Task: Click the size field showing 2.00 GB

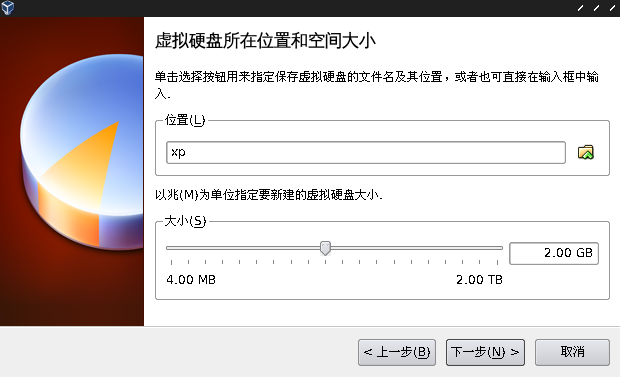Action: click(554, 253)
